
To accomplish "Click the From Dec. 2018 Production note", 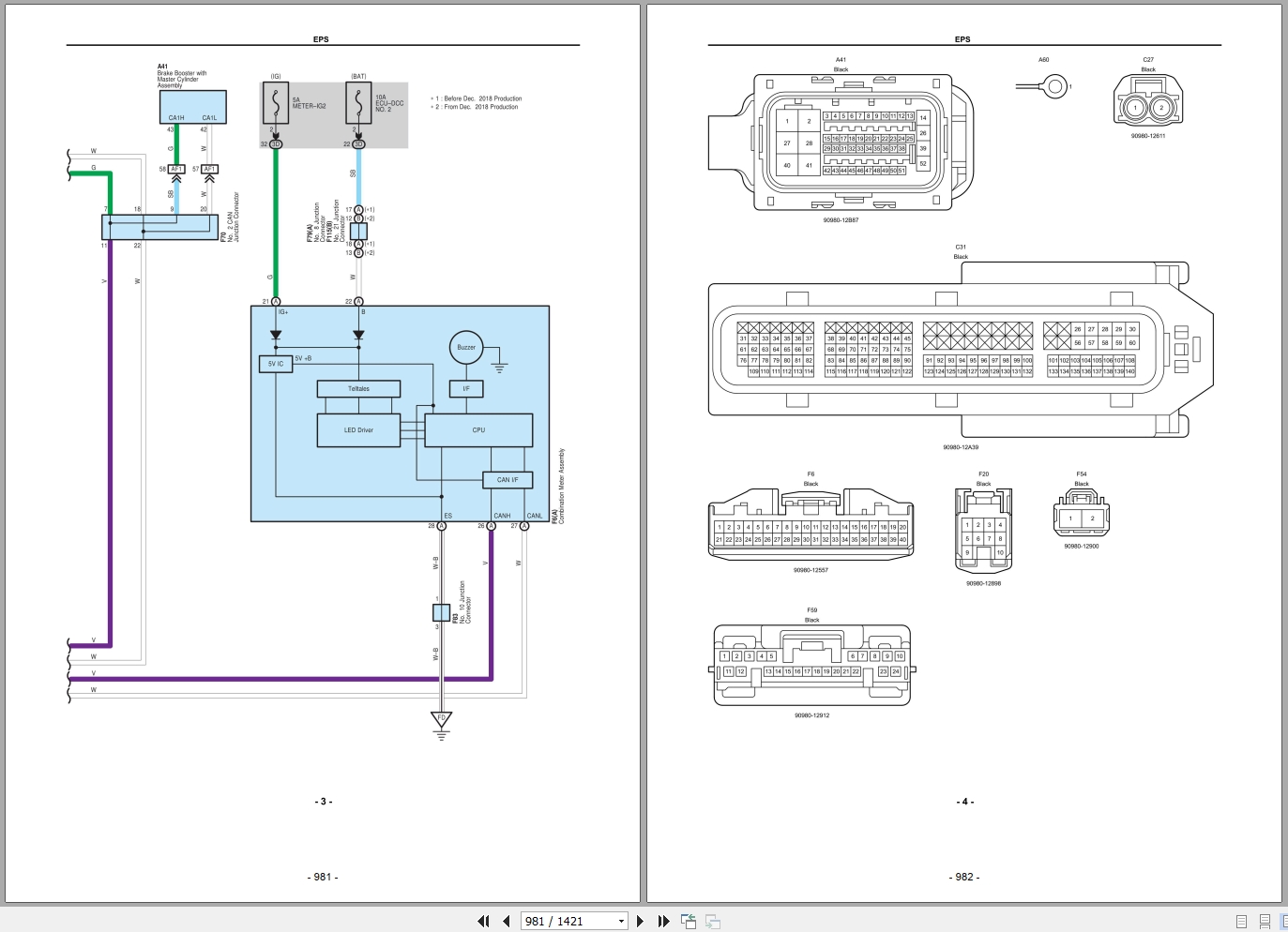I will click(477, 107).
